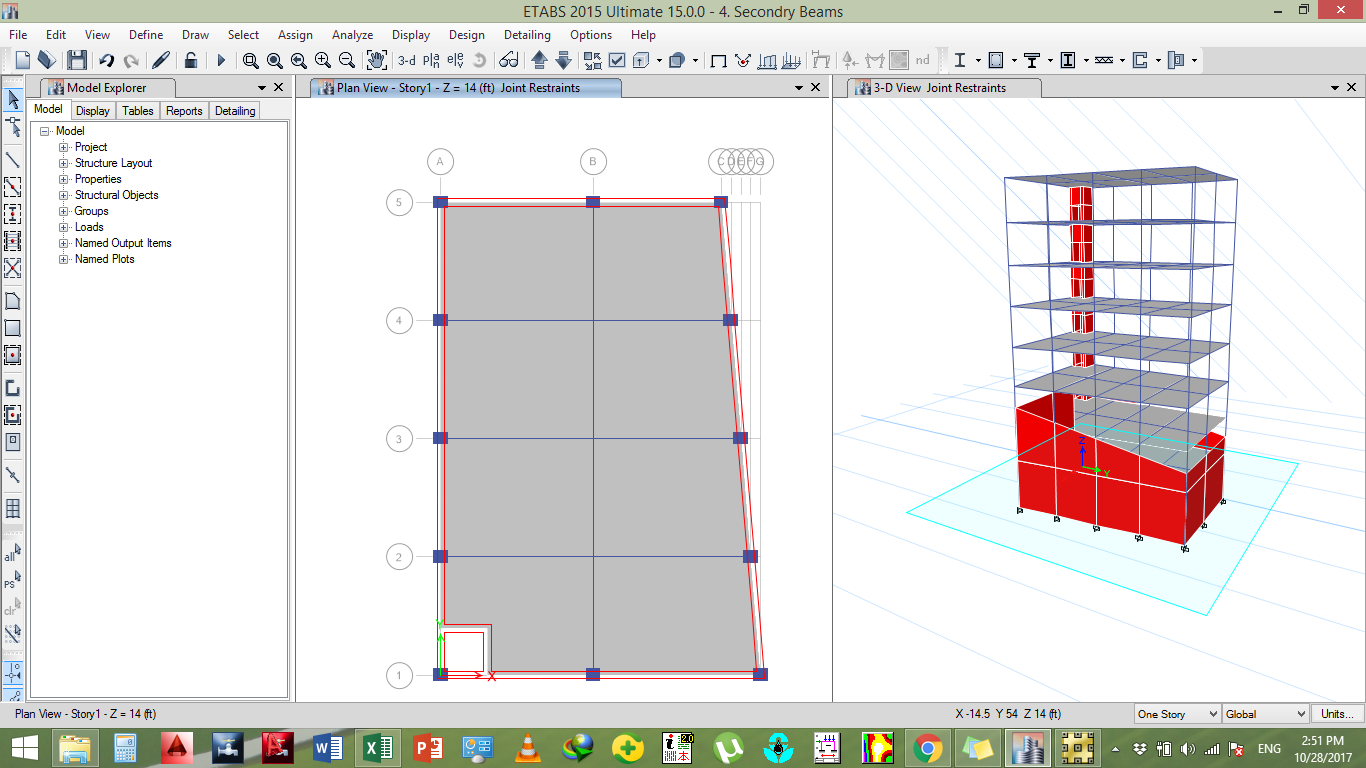
Task: Set Elevation view from toolbar
Action: (455, 60)
